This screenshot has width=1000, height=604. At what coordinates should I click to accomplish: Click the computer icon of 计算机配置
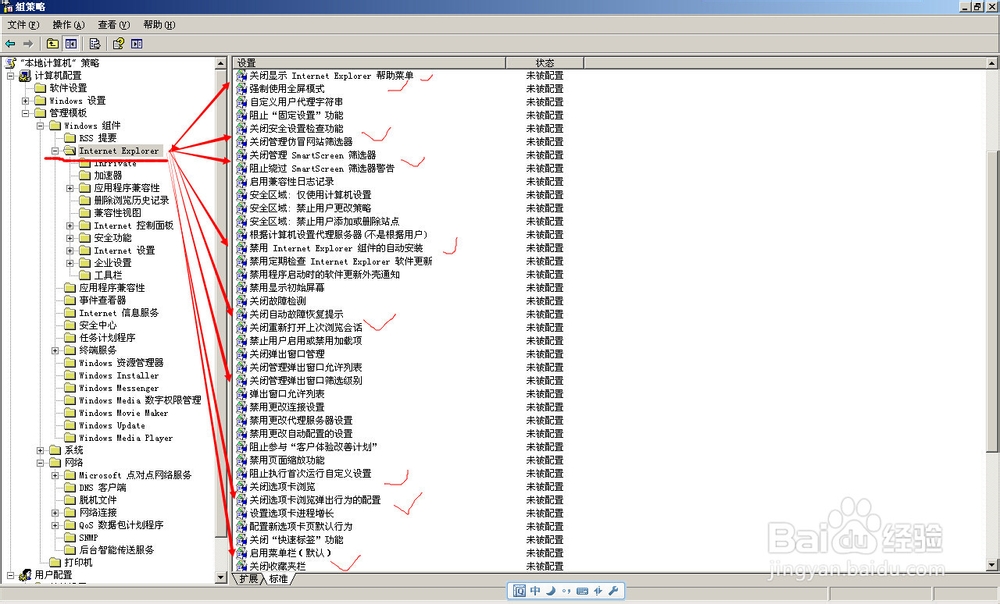coord(26,76)
